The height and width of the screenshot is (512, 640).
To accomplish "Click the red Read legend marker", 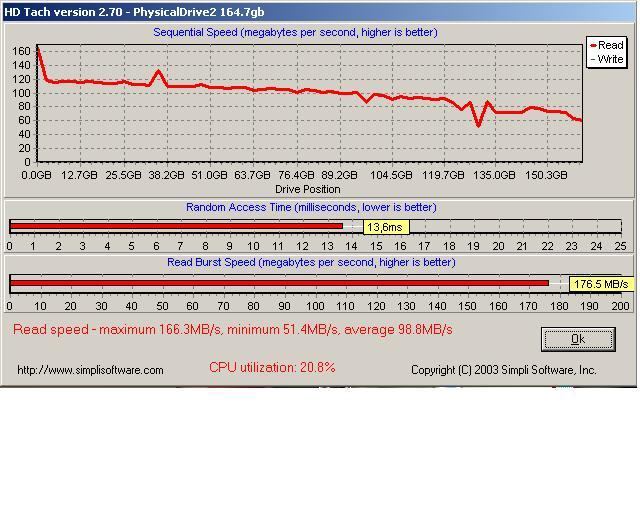I will (593, 46).
